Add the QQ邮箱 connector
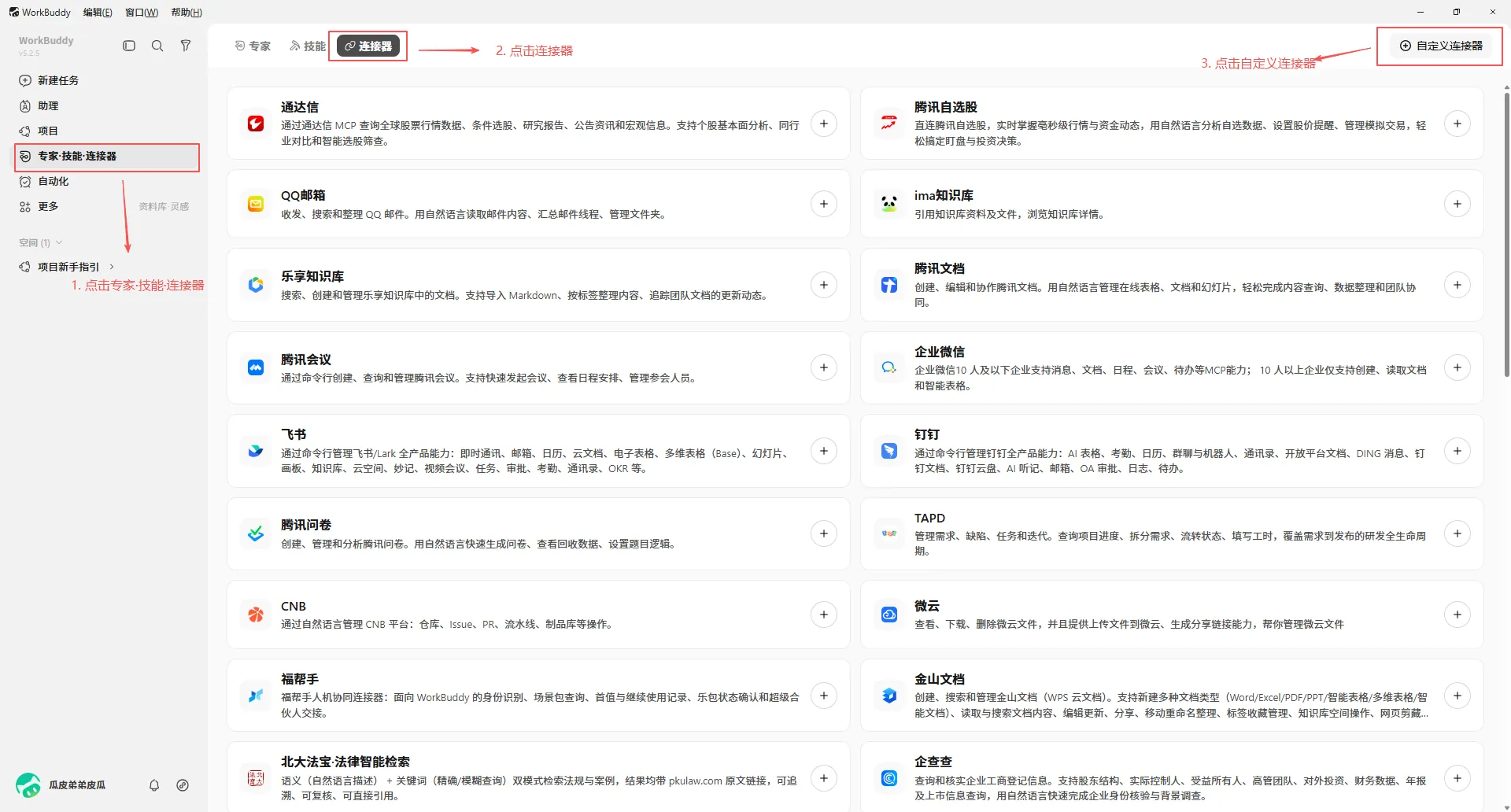This screenshot has height=812, width=1511. click(824, 204)
